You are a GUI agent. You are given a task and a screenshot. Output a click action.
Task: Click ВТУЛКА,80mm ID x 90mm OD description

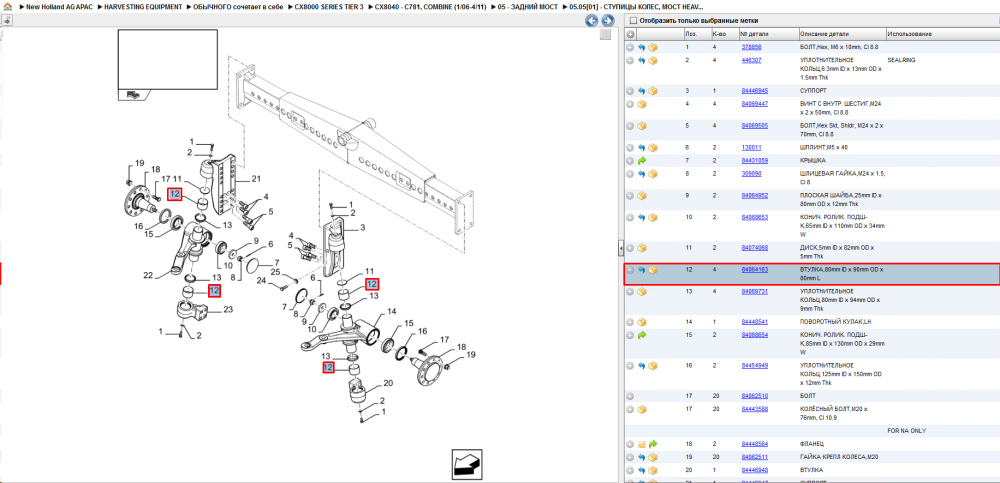[x=841, y=274]
